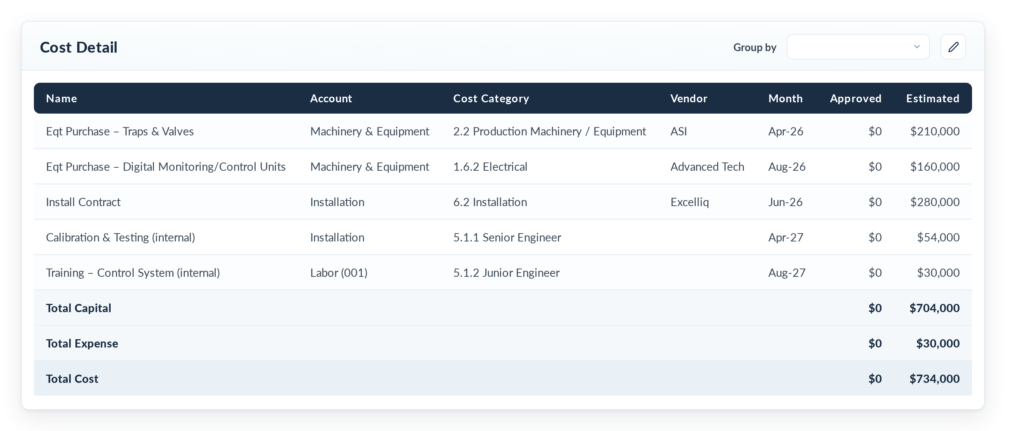Image resolution: width=1024 pixels, height=431 pixels.
Task: Select 'Eqt Purchase – Traps & Valves' row name
Action: click(x=120, y=131)
